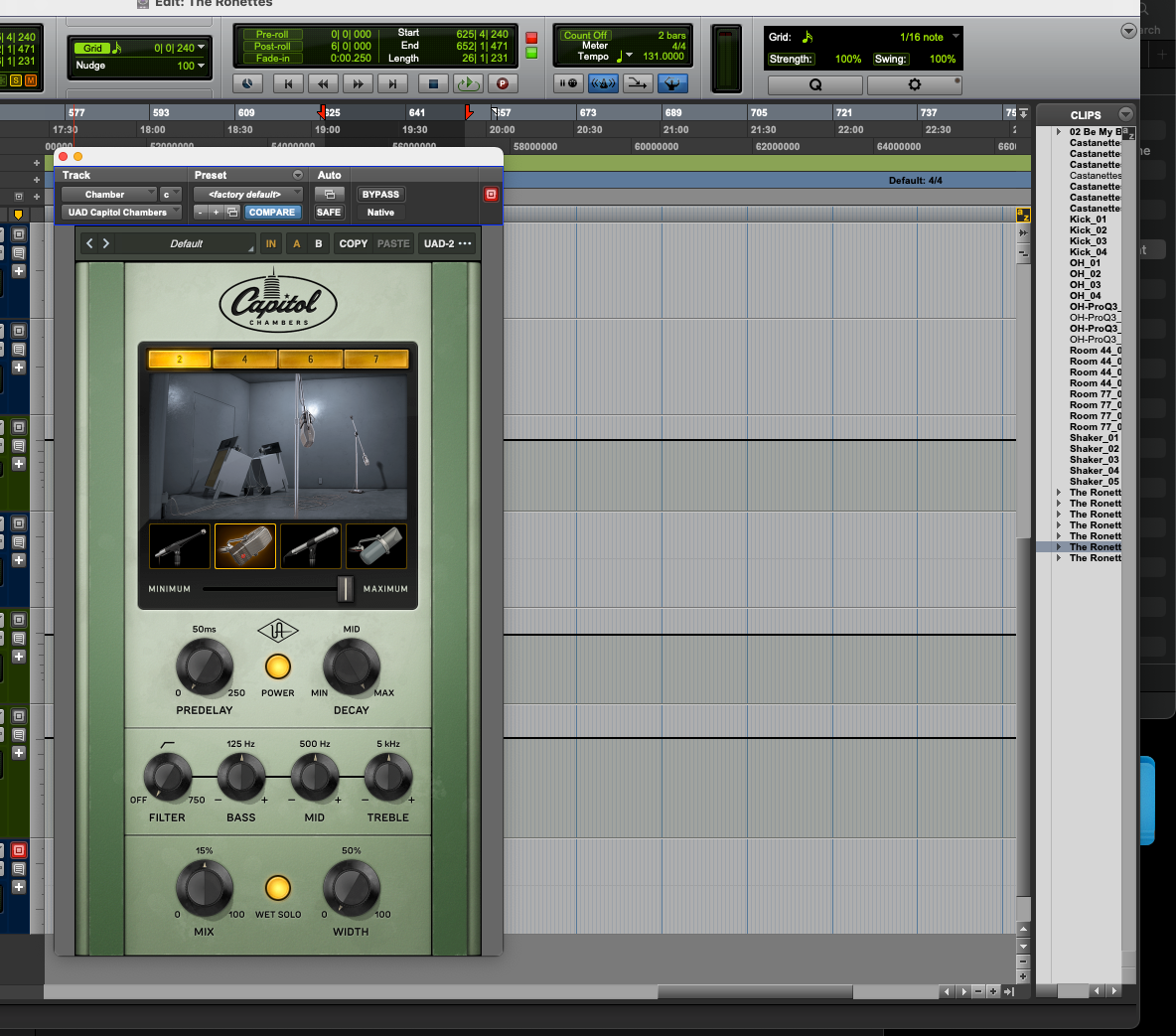The image size is (1176, 1036).
Task: Arm recording with the red Record button
Action: tap(503, 84)
